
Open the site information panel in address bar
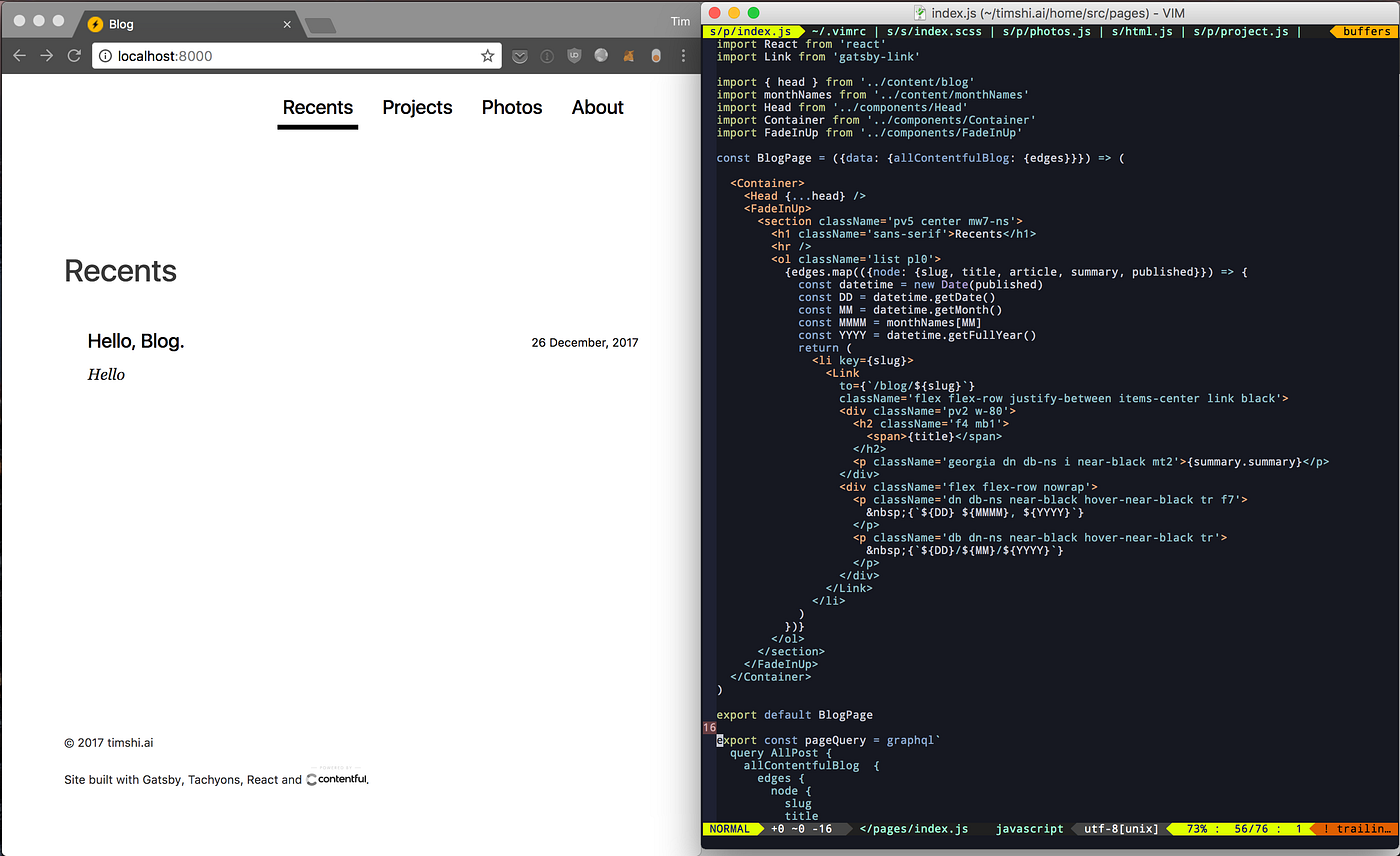click(106, 57)
